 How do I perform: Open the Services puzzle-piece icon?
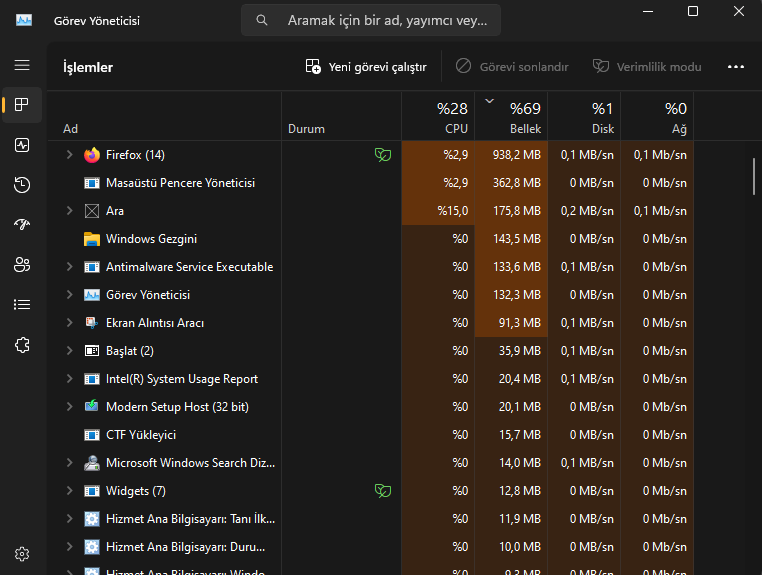pyautogui.click(x=22, y=345)
